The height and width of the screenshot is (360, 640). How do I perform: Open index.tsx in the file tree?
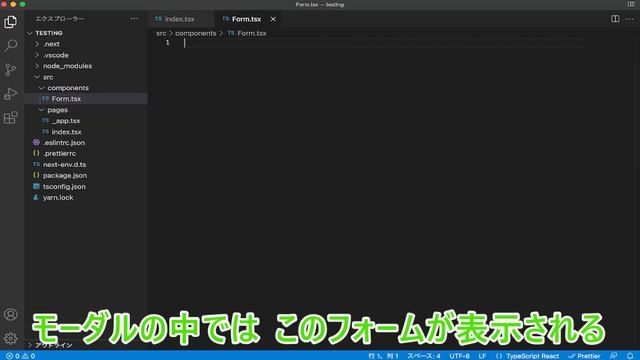coord(86,132)
